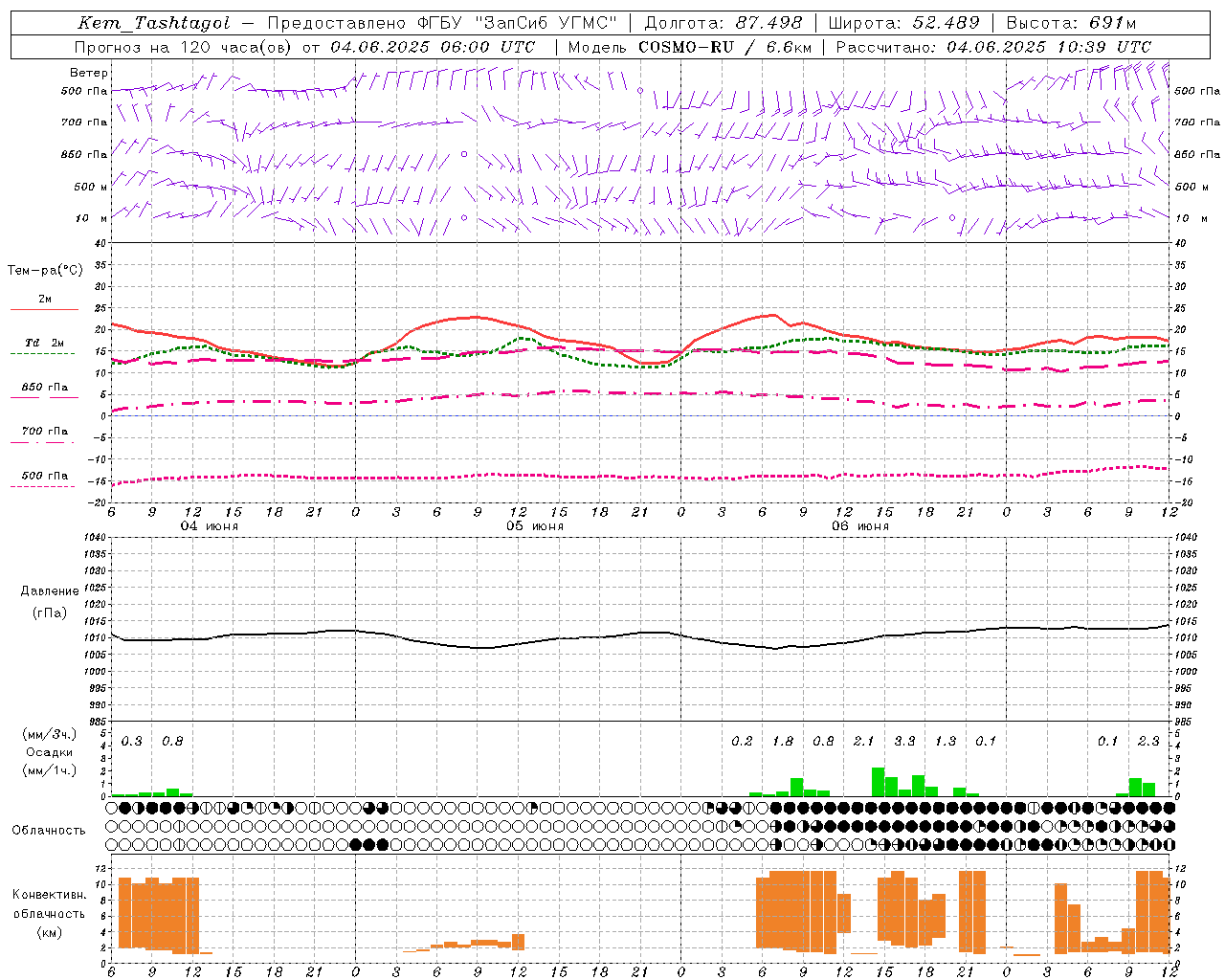Click the Широта: 52.489 value
The width and height of the screenshot is (1225, 980).
pos(904,23)
